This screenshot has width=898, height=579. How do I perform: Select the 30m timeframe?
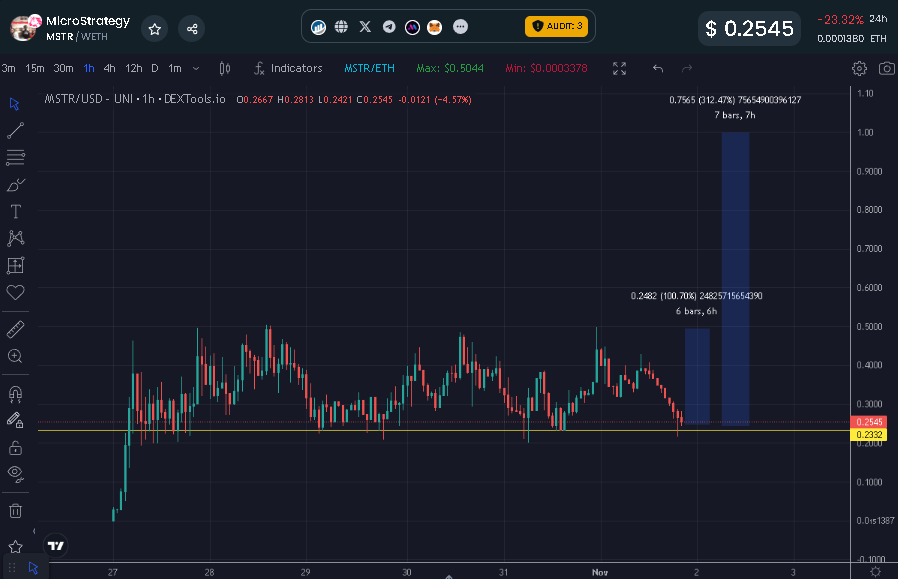pyautogui.click(x=64, y=68)
